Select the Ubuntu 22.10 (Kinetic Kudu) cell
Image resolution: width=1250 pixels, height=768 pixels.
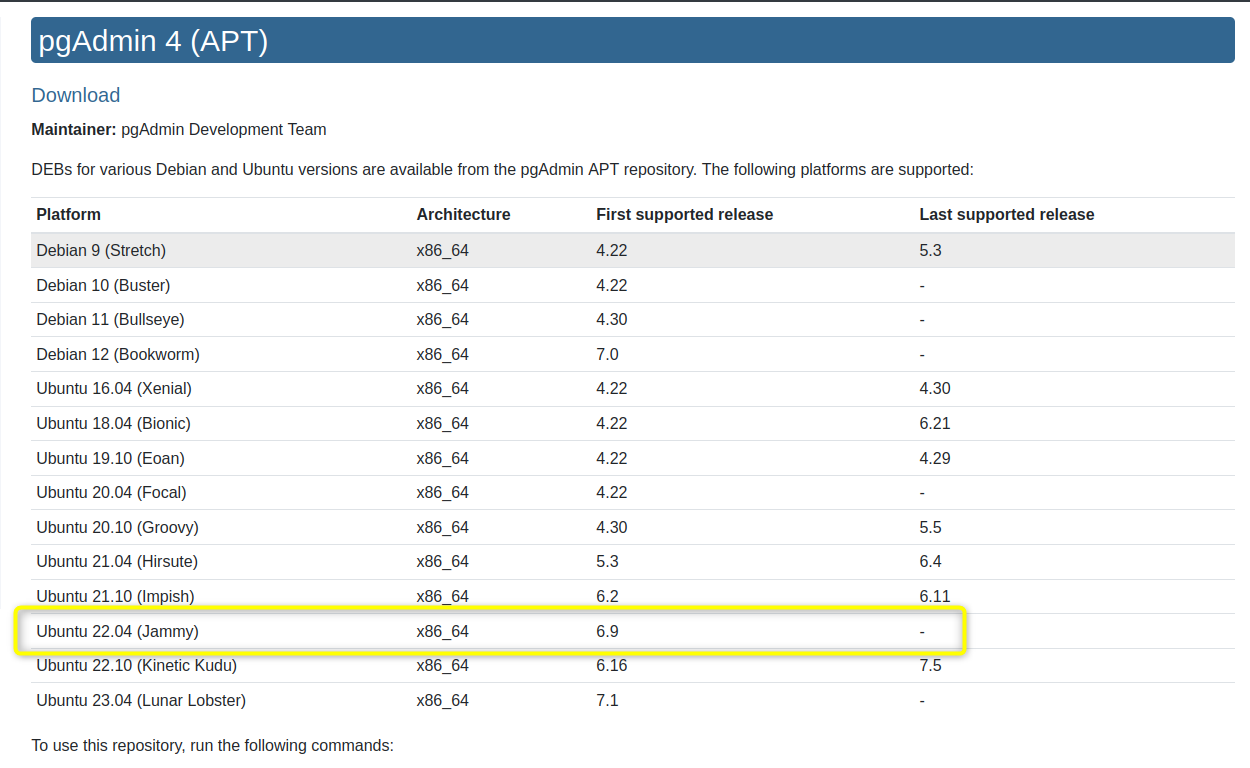[136, 665]
